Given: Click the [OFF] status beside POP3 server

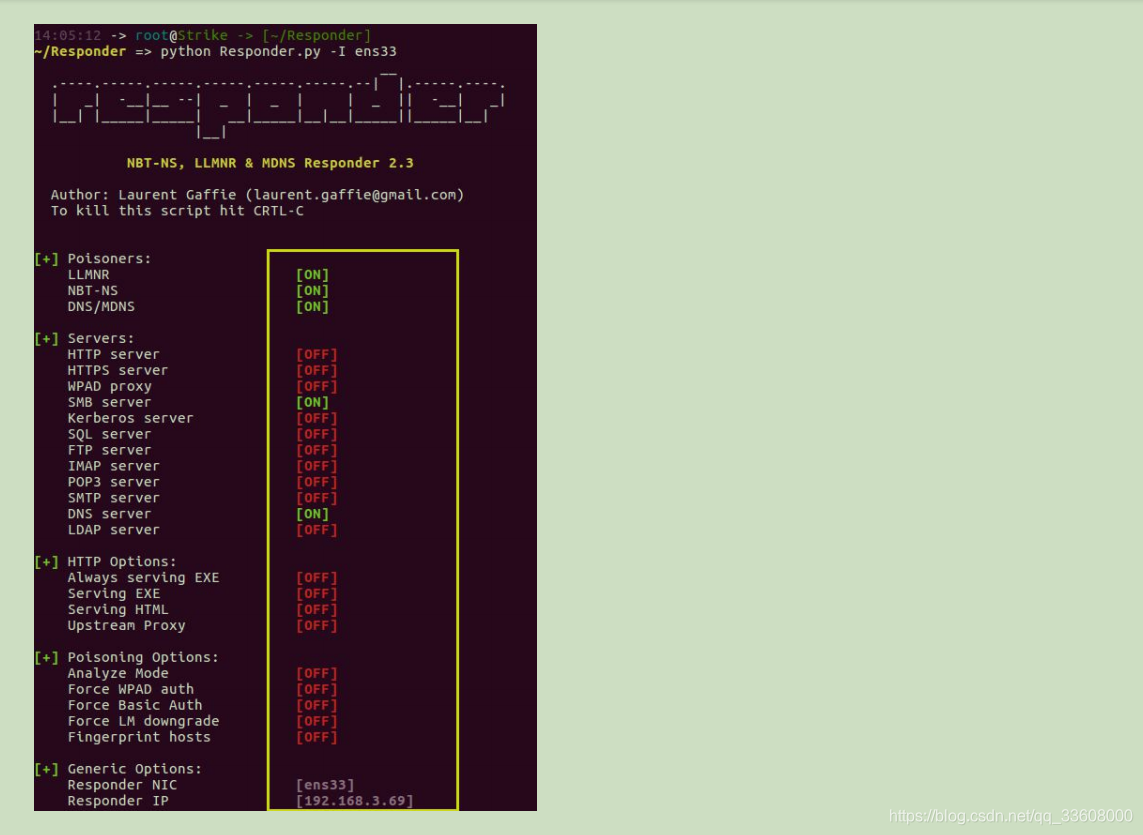Looking at the screenshot, I should click(316, 482).
